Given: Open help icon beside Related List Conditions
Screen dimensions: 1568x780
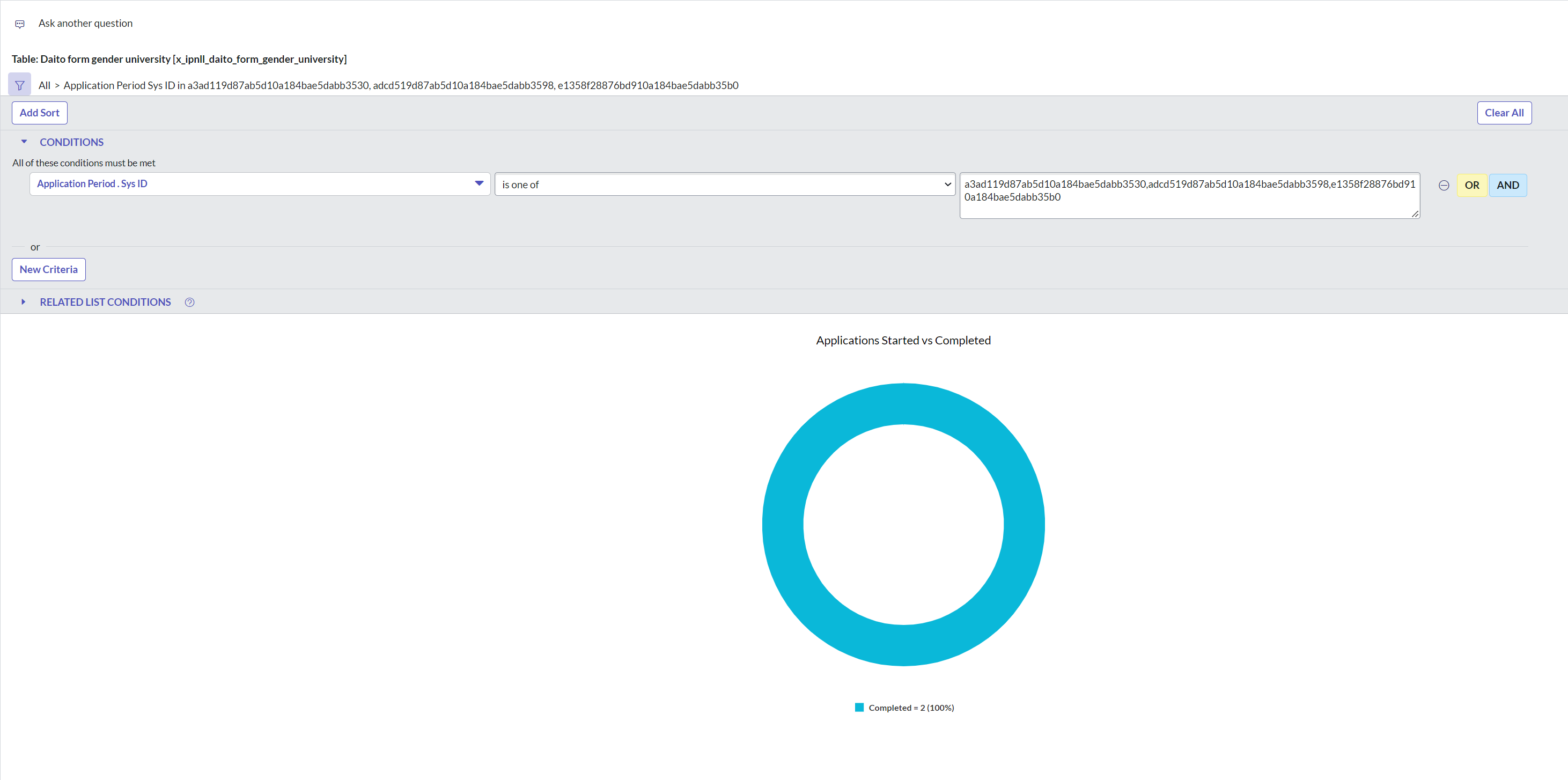Looking at the screenshot, I should point(189,302).
